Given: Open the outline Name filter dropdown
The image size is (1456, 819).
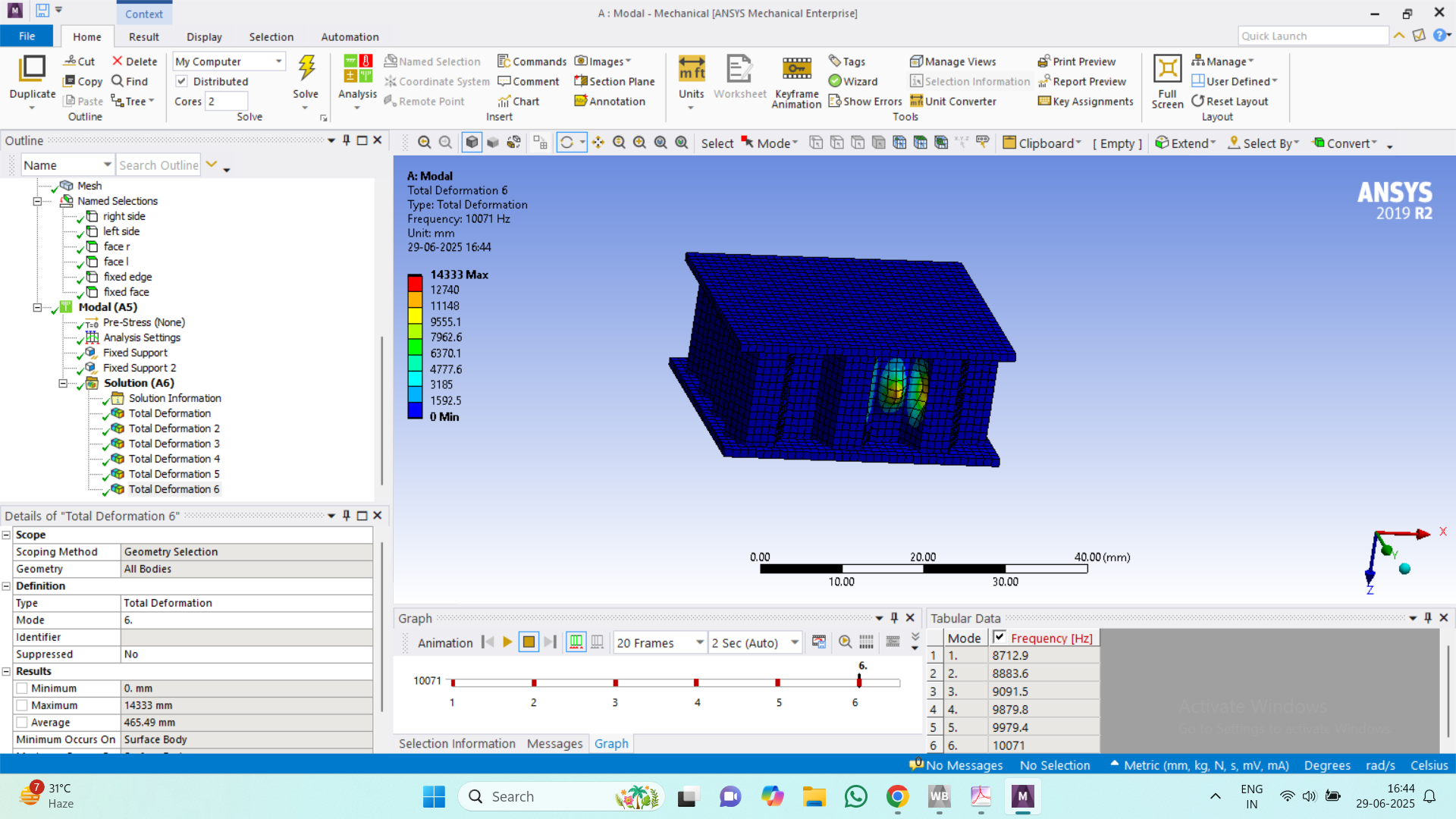Looking at the screenshot, I should 67,165.
